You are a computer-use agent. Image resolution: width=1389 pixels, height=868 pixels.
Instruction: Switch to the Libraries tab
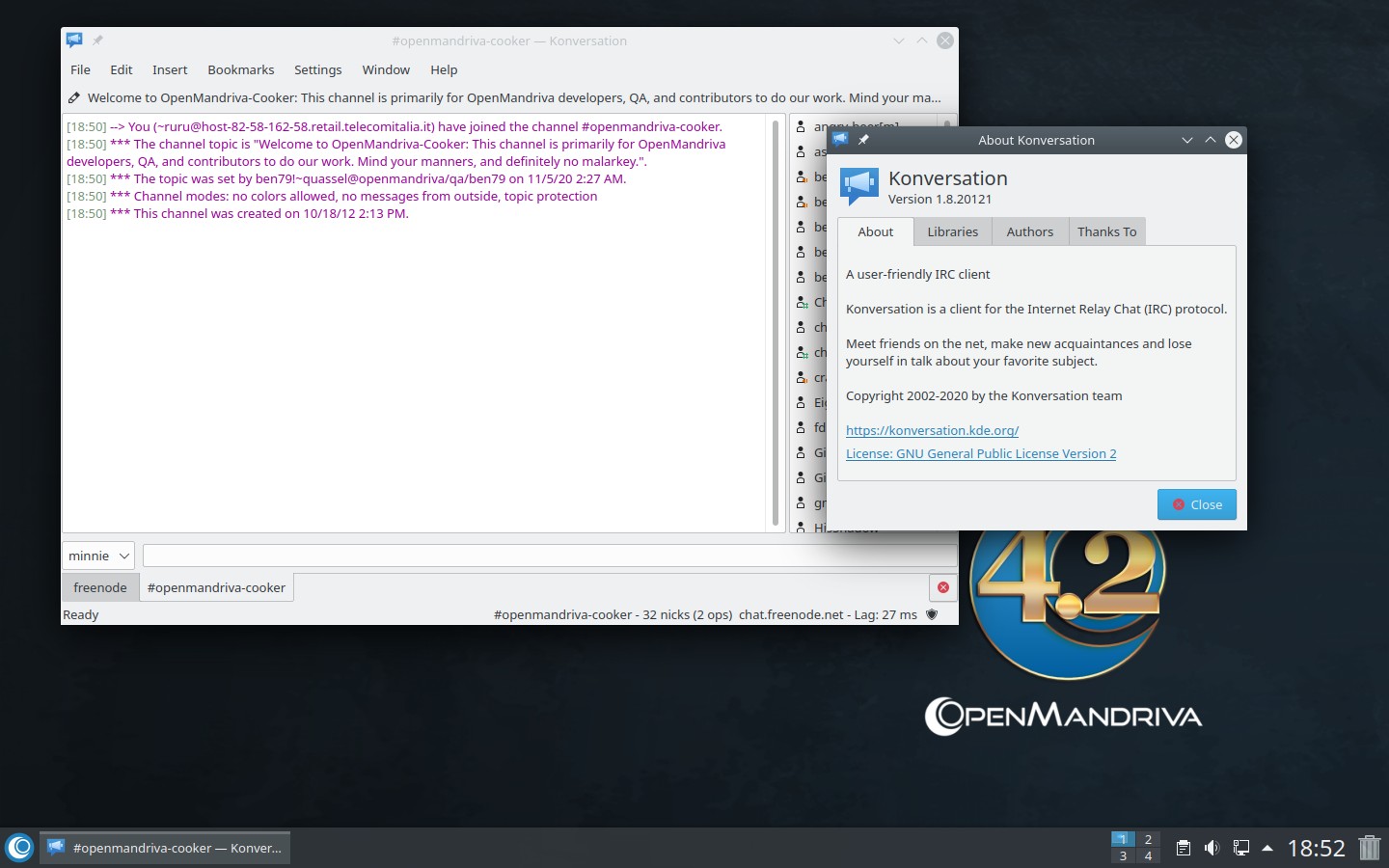(x=953, y=231)
